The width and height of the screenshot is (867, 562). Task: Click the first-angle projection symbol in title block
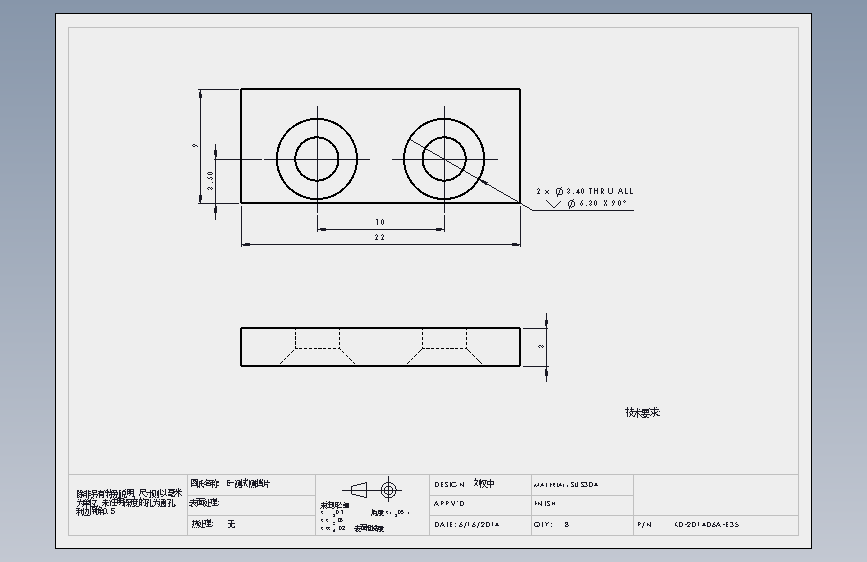[x=372, y=490]
